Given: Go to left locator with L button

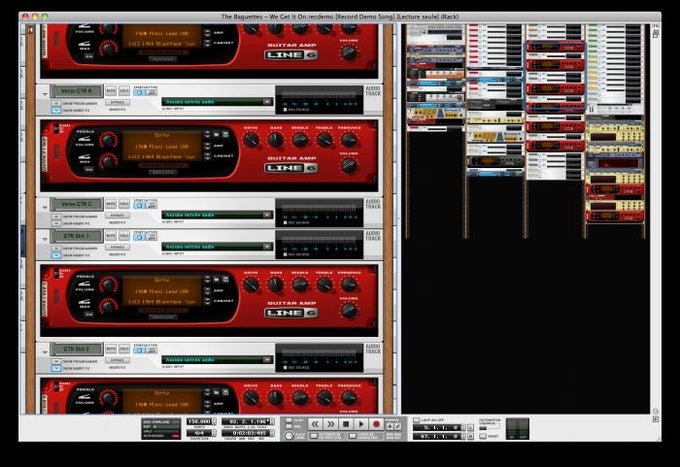Looking at the screenshot, I should click(471, 428).
